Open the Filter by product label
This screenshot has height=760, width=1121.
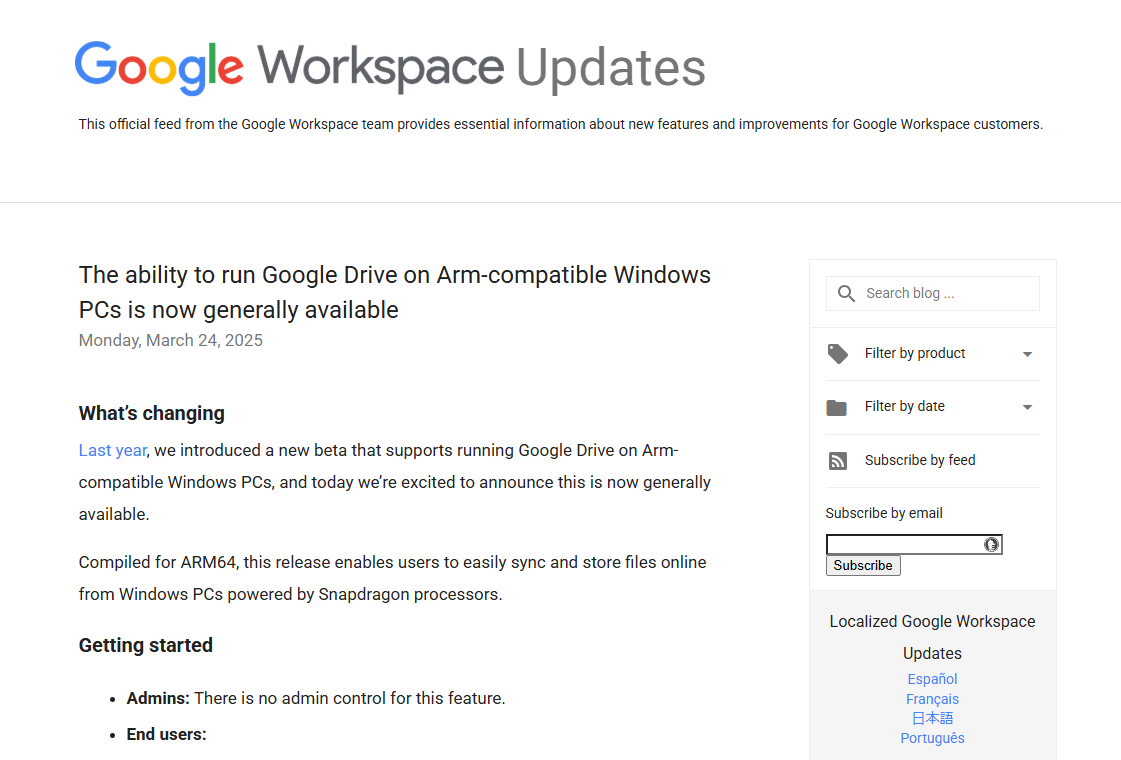(x=915, y=353)
